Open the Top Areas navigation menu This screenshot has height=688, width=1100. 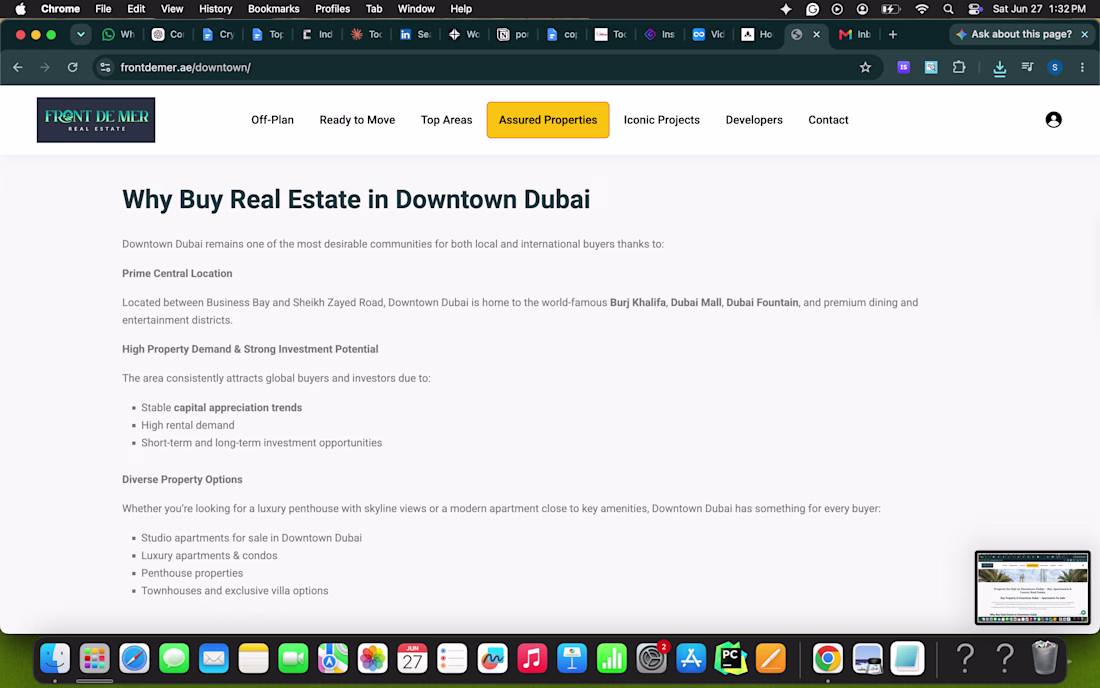446,120
